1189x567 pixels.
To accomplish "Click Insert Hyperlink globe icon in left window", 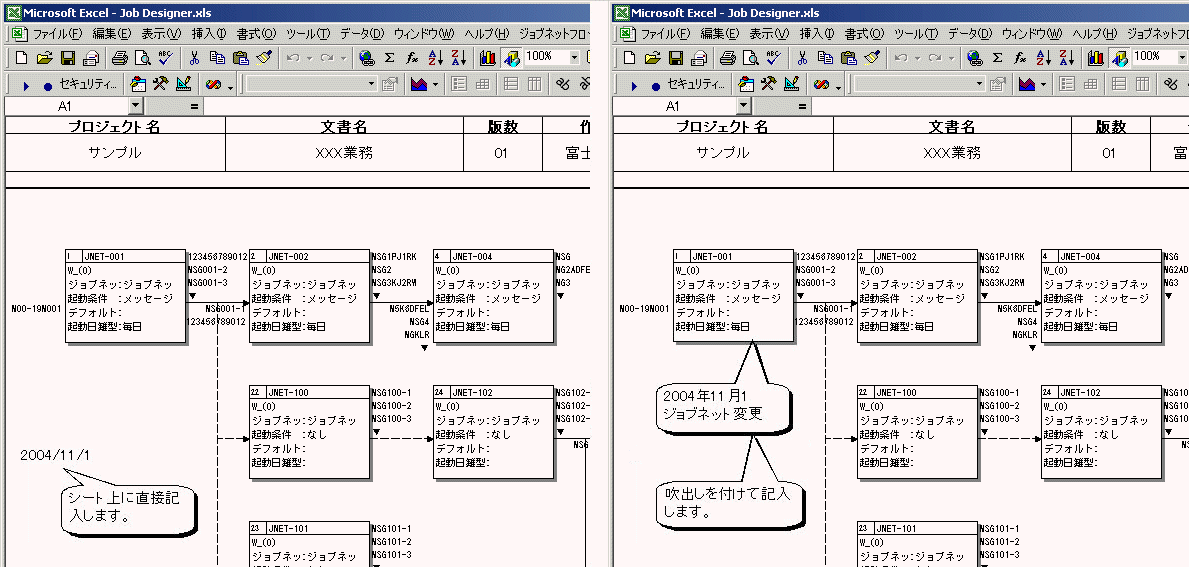I will 367,58.
